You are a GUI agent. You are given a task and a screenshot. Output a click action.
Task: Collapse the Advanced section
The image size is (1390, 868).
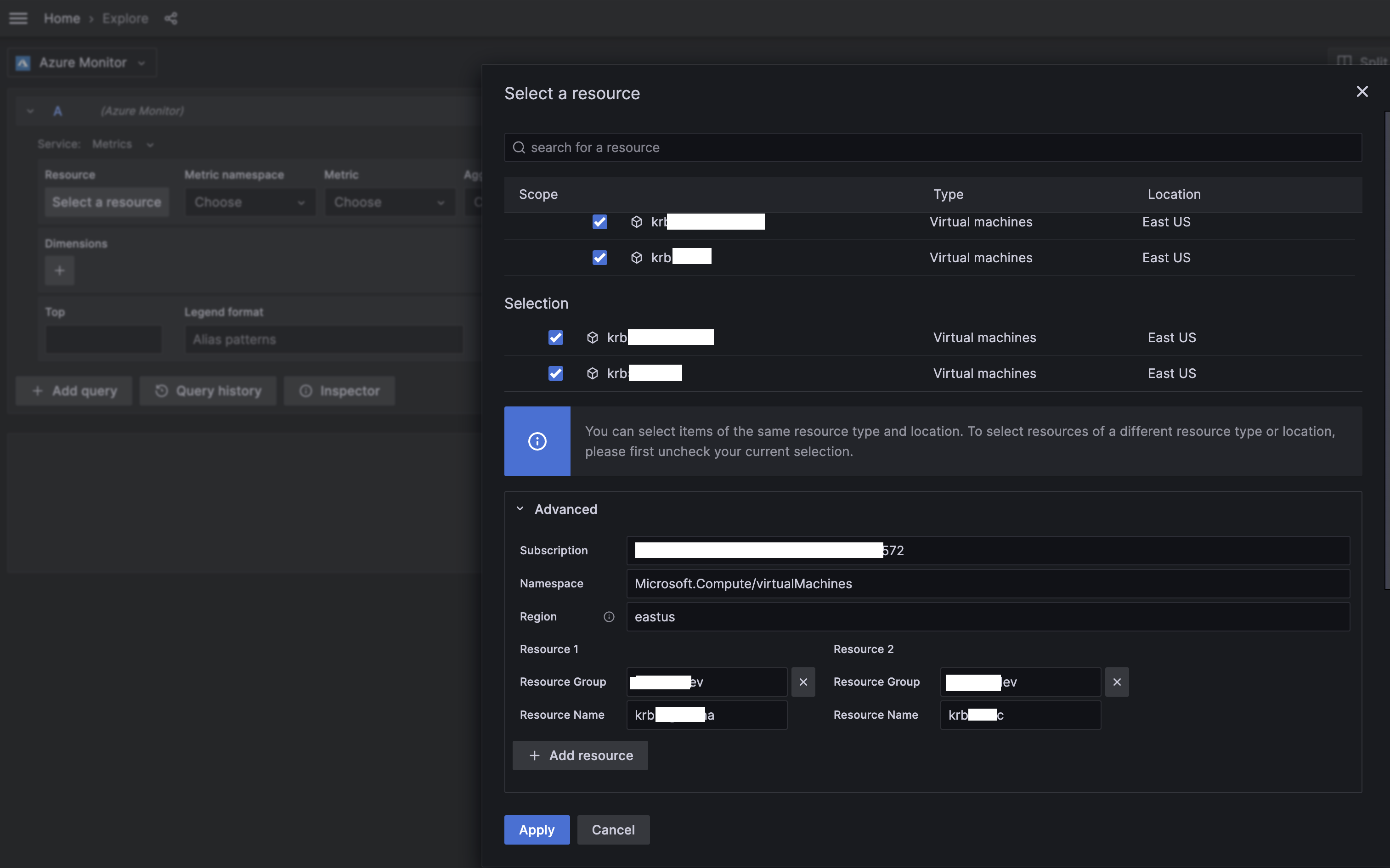pyautogui.click(x=520, y=509)
